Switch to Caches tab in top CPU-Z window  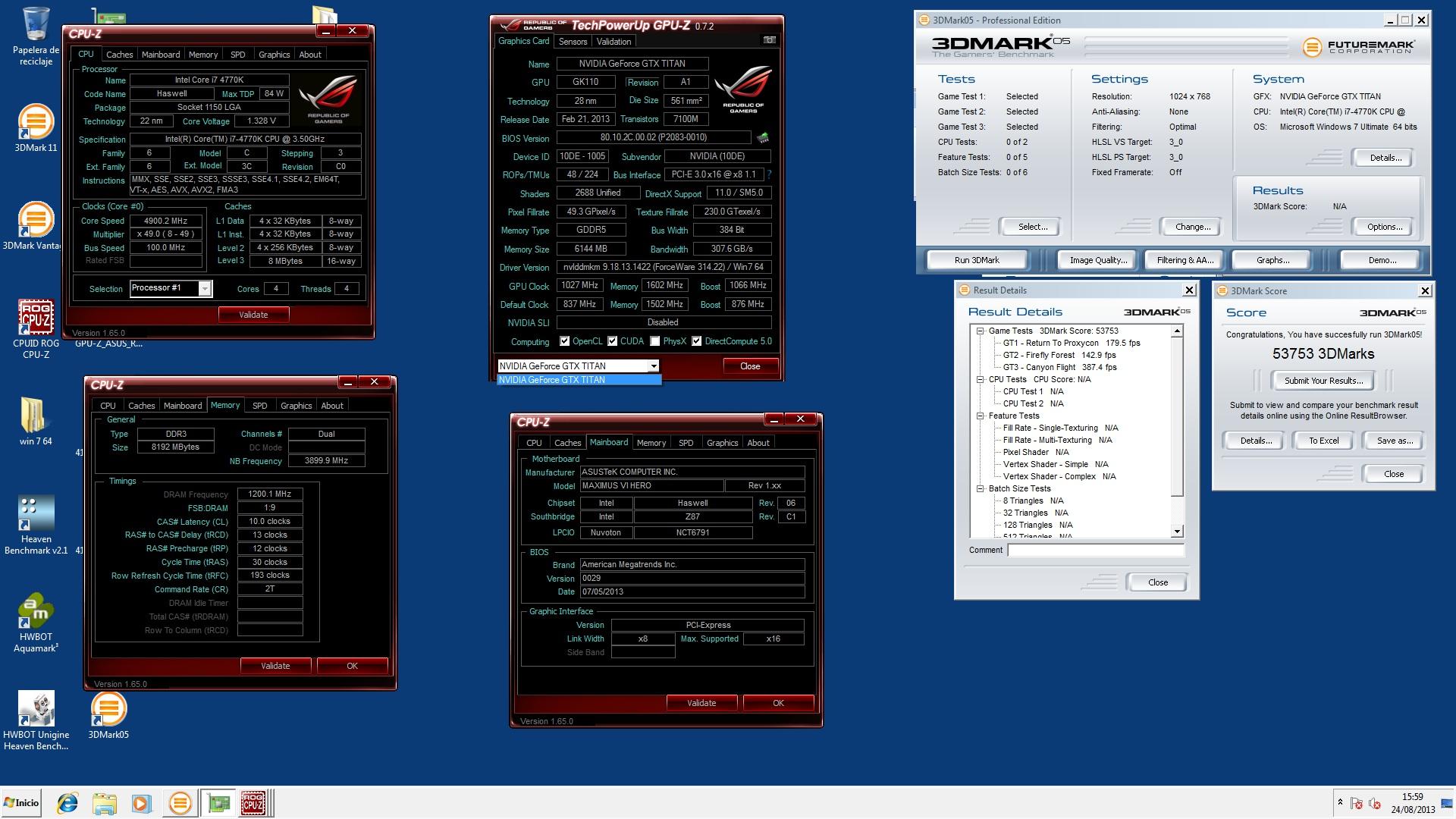(119, 55)
